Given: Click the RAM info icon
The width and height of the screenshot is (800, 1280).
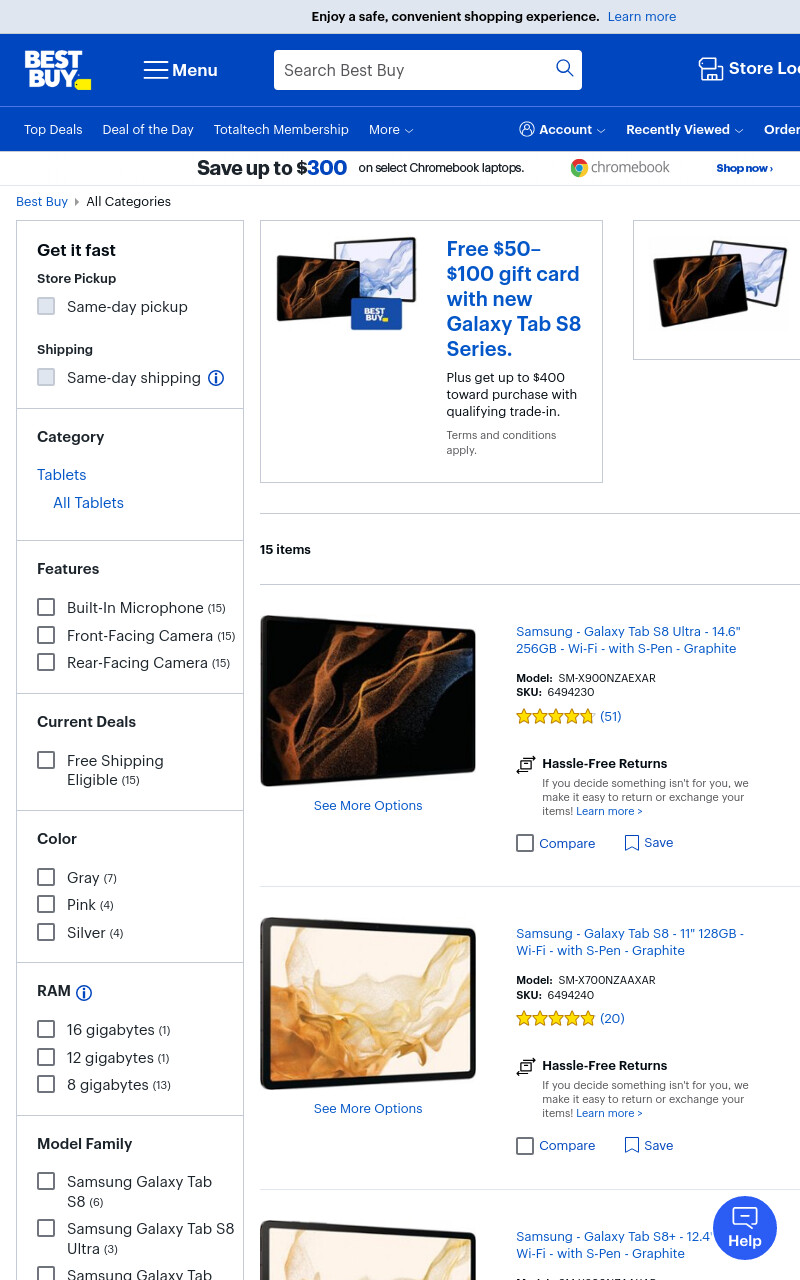Looking at the screenshot, I should [84, 993].
